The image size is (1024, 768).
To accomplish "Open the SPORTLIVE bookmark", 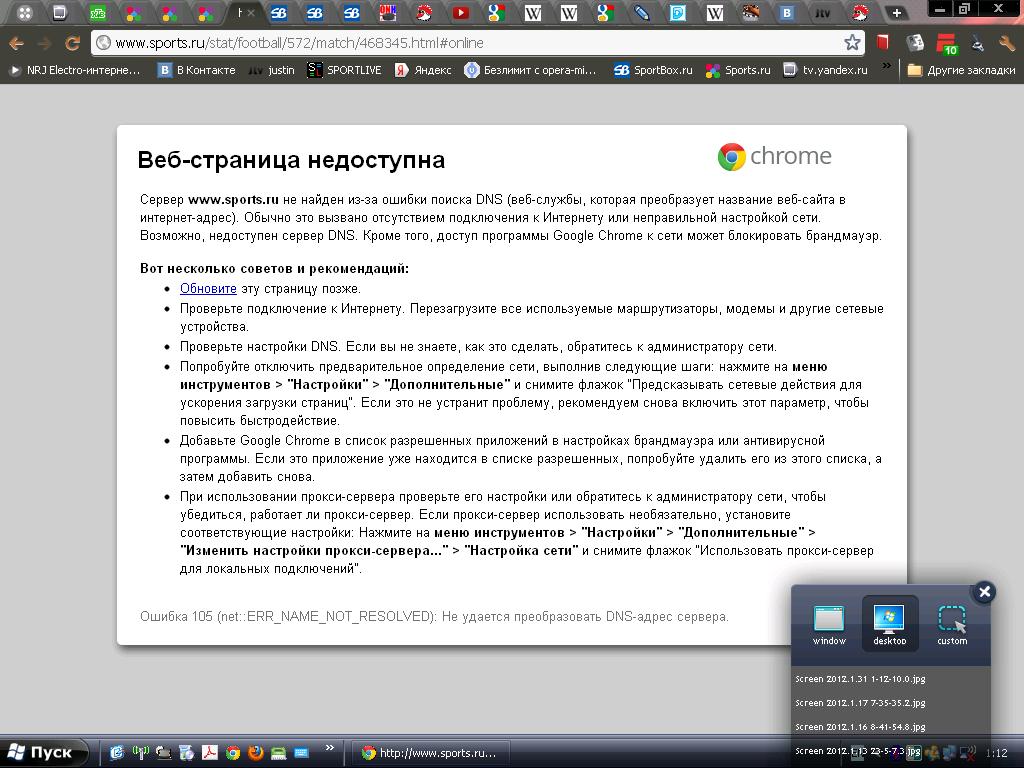I will point(344,70).
